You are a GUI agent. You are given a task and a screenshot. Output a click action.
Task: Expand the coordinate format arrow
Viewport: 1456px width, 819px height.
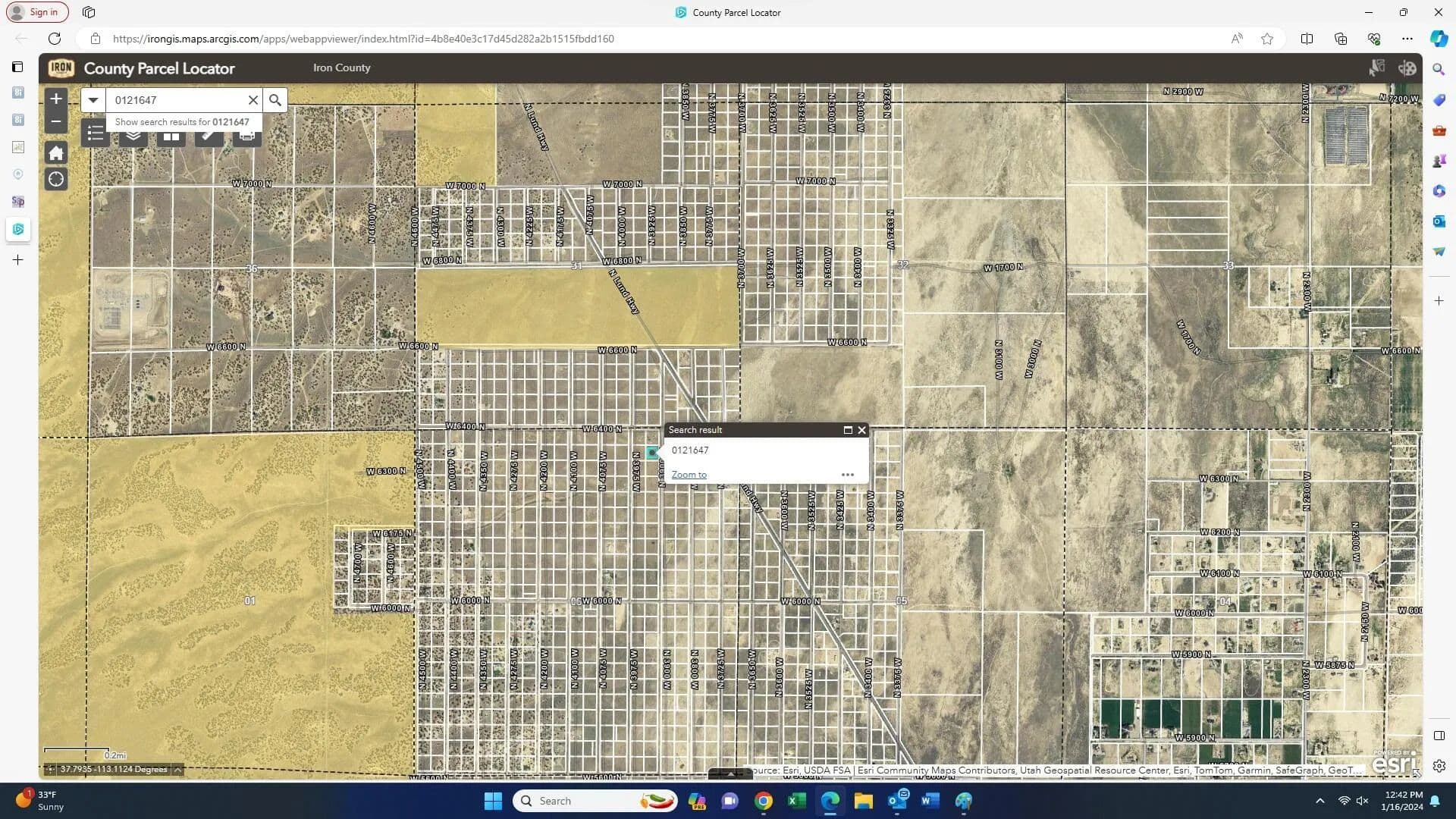click(177, 770)
